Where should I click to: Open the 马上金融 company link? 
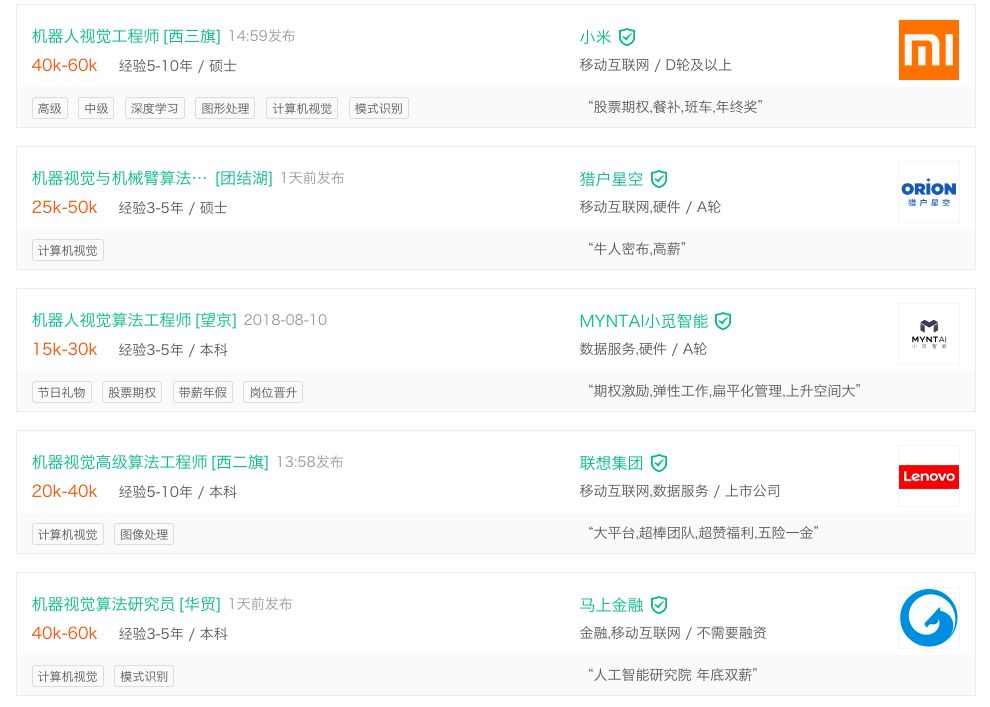point(611,605)
